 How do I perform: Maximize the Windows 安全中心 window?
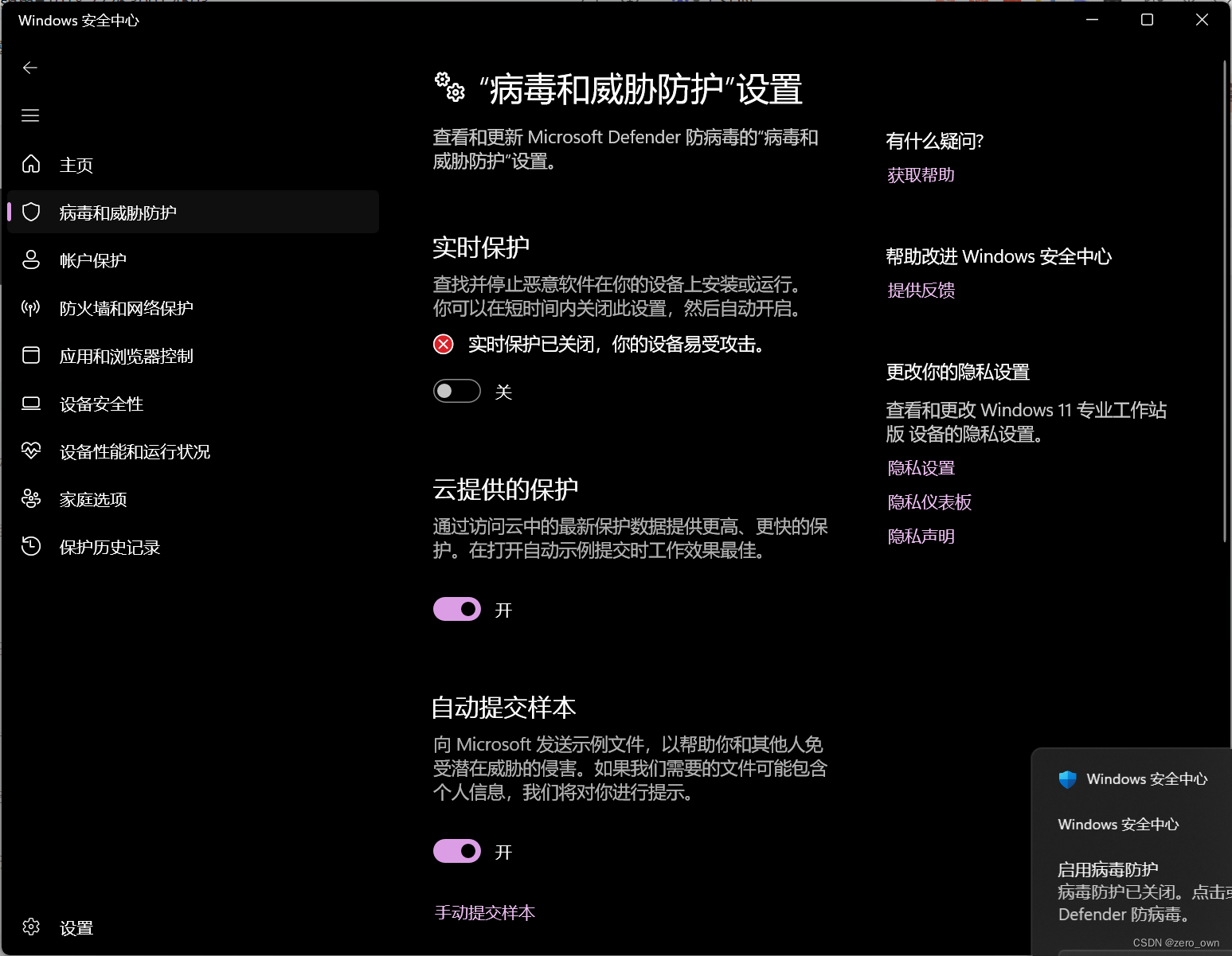click(x=1148, y=20)
